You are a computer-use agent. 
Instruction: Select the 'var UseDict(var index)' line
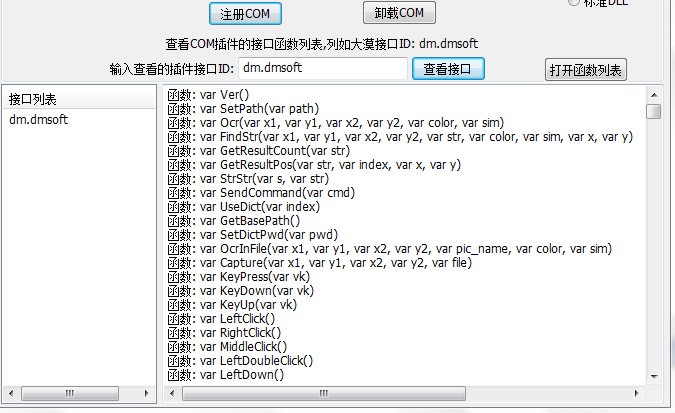[x=244, y=207]
